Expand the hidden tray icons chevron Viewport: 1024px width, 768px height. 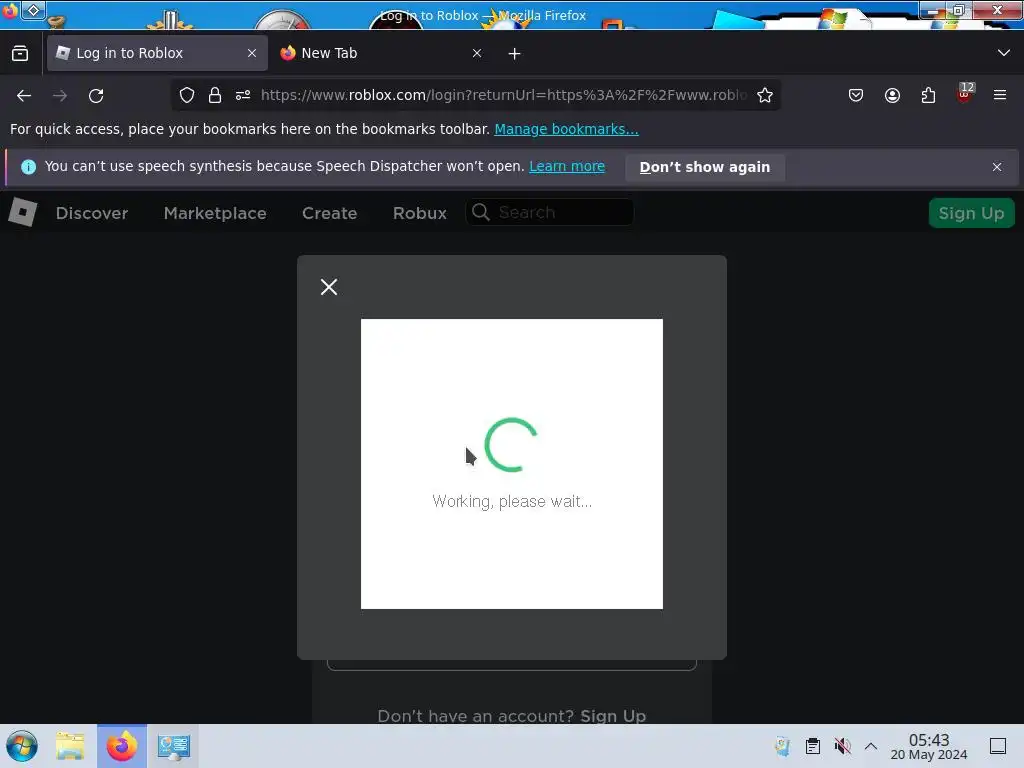[871, 746]
